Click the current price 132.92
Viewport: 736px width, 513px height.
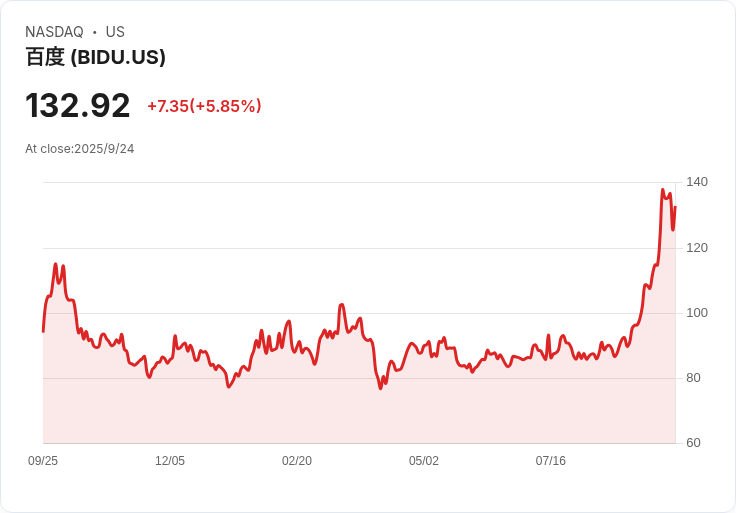78,106
